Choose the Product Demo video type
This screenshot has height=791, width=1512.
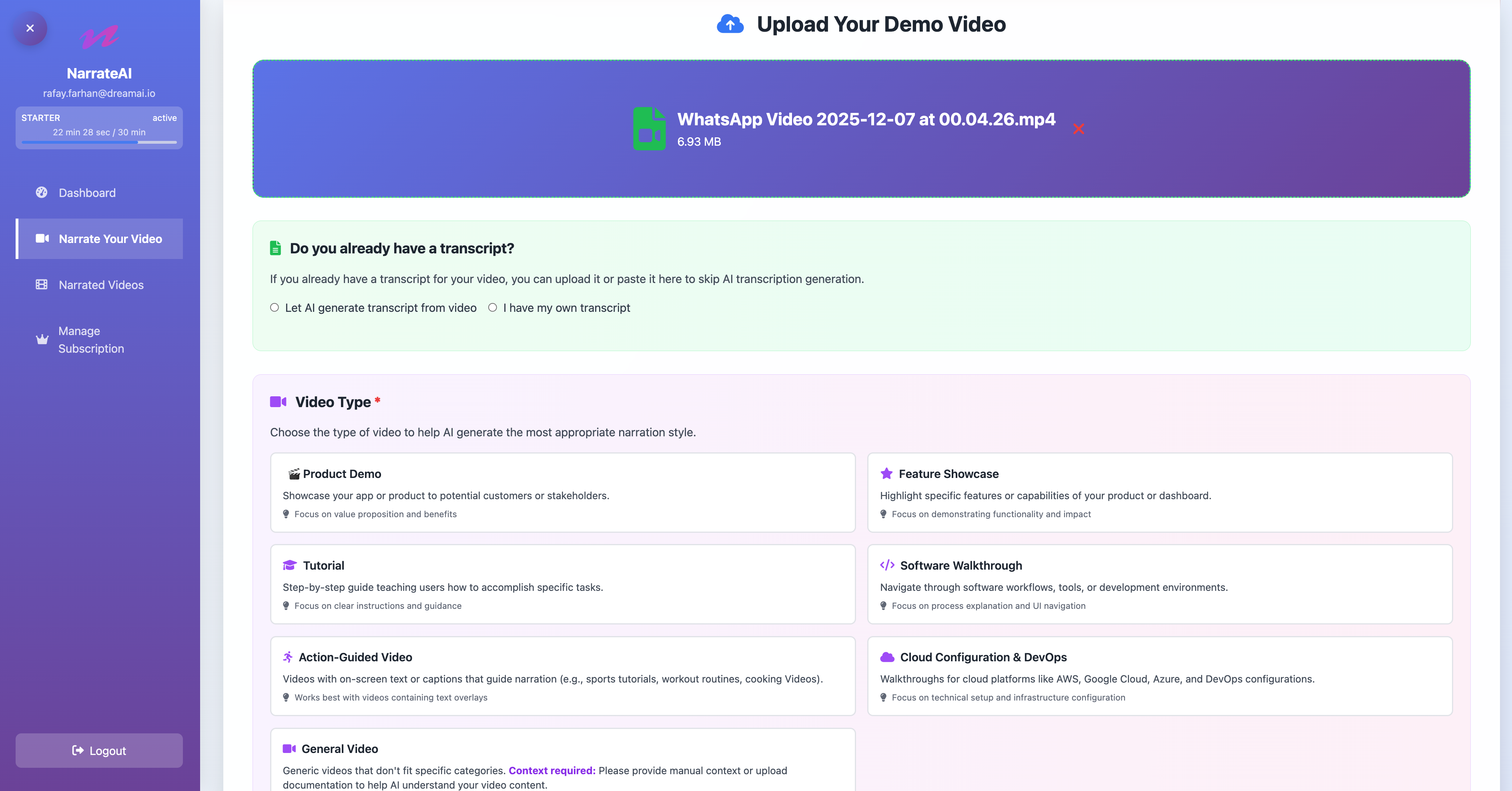[x=562, y=493]
